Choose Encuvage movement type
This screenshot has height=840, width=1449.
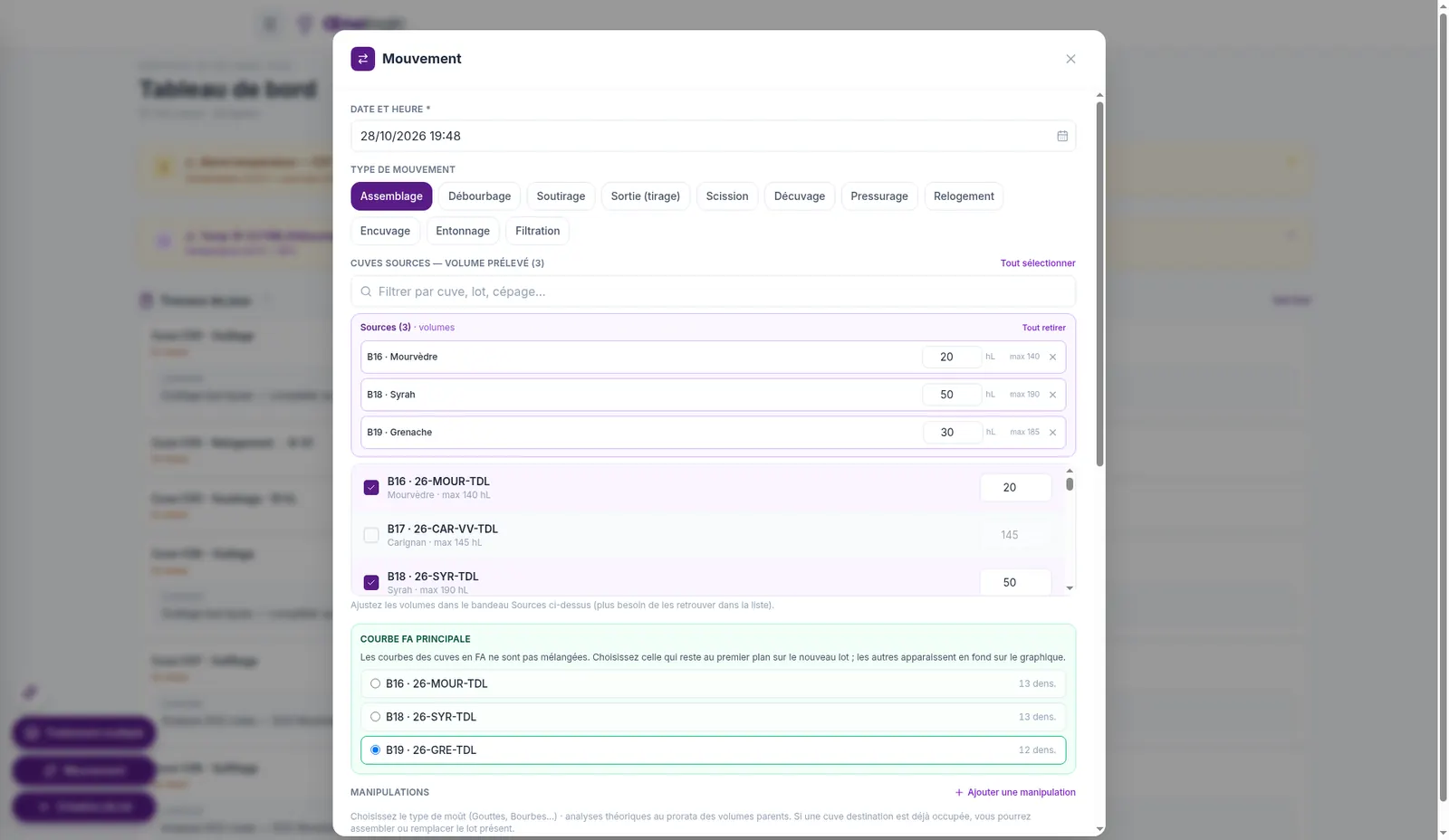point(385,231)
